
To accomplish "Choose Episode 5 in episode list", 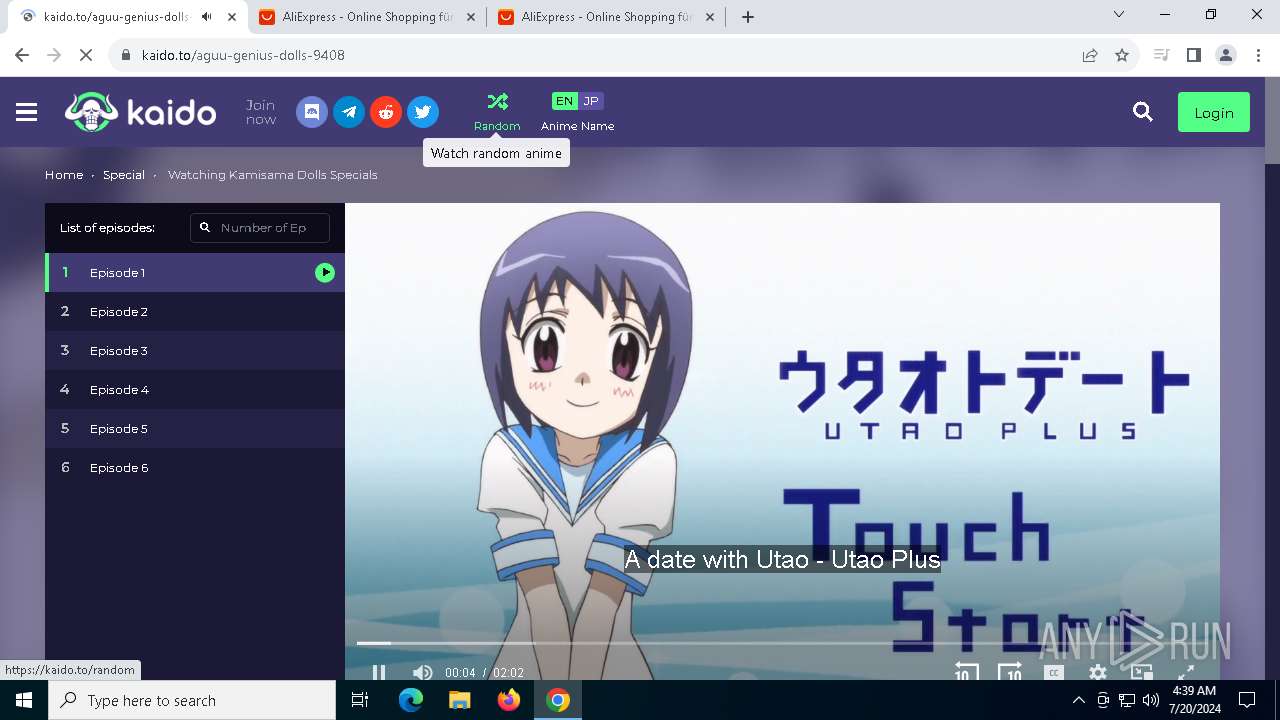I will click(195, 428).
